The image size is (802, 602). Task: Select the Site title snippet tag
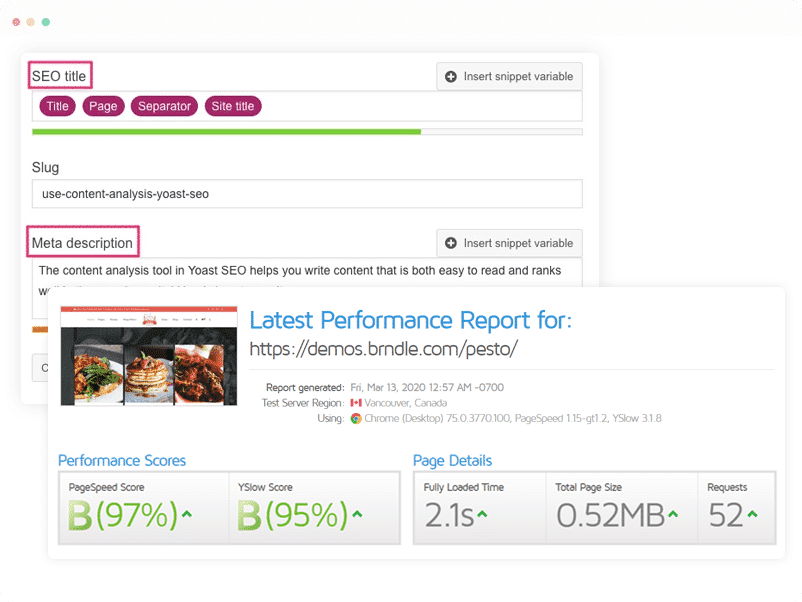[x=233, y=106]
